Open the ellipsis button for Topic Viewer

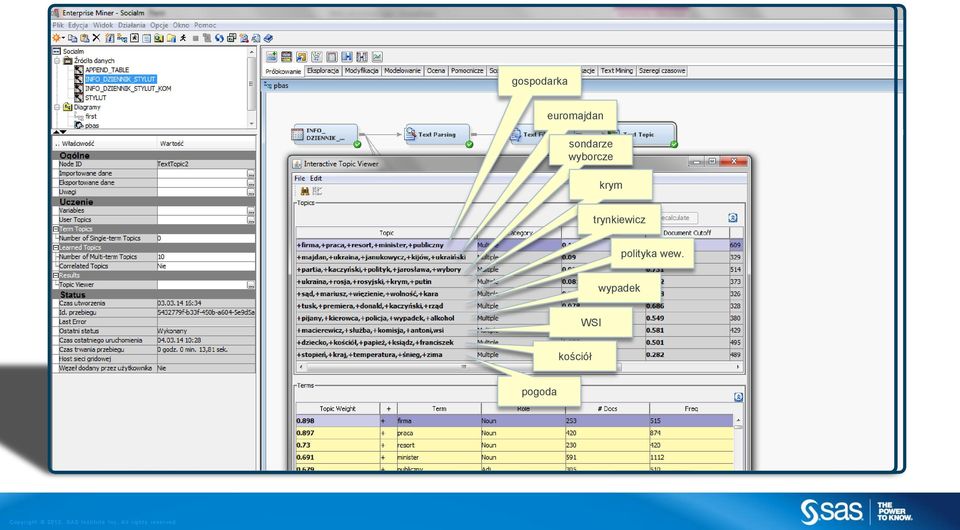pos(251,285)
